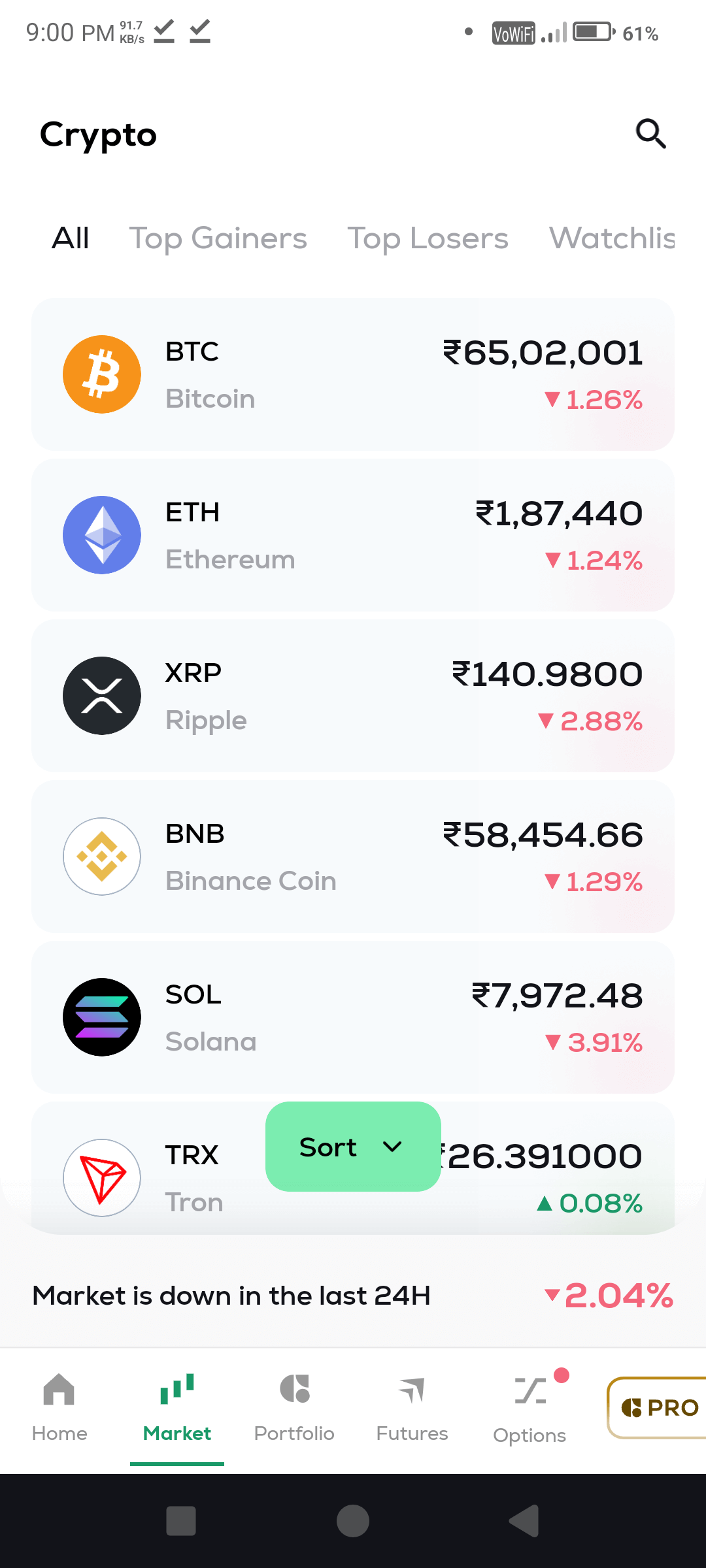Image resolution: width=706 pixels, height=1568 pixels.
Task: Open Futures from bottom navigation
Action: (x=412, y=1408)
